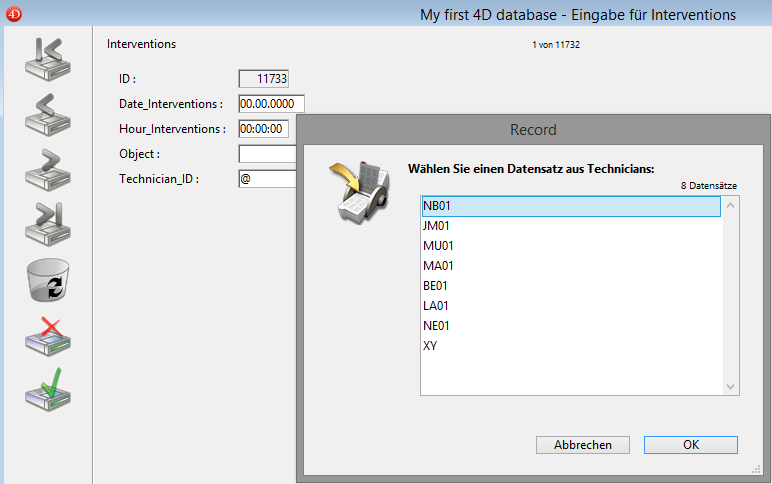The height and width of the screenshot is (484, 772).
Task: Choose MU01 from the technician list
Action: pos(570,246)
